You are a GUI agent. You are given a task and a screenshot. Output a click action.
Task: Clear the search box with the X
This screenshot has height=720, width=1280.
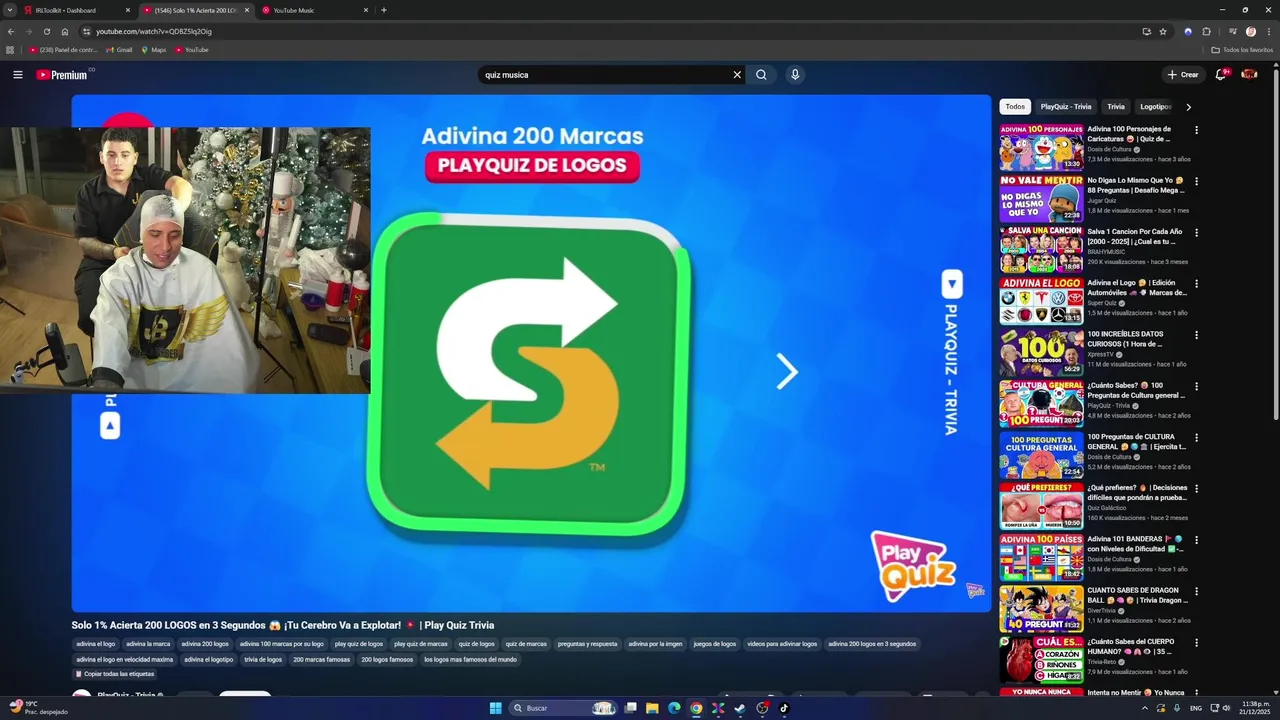tap(737, 75)
